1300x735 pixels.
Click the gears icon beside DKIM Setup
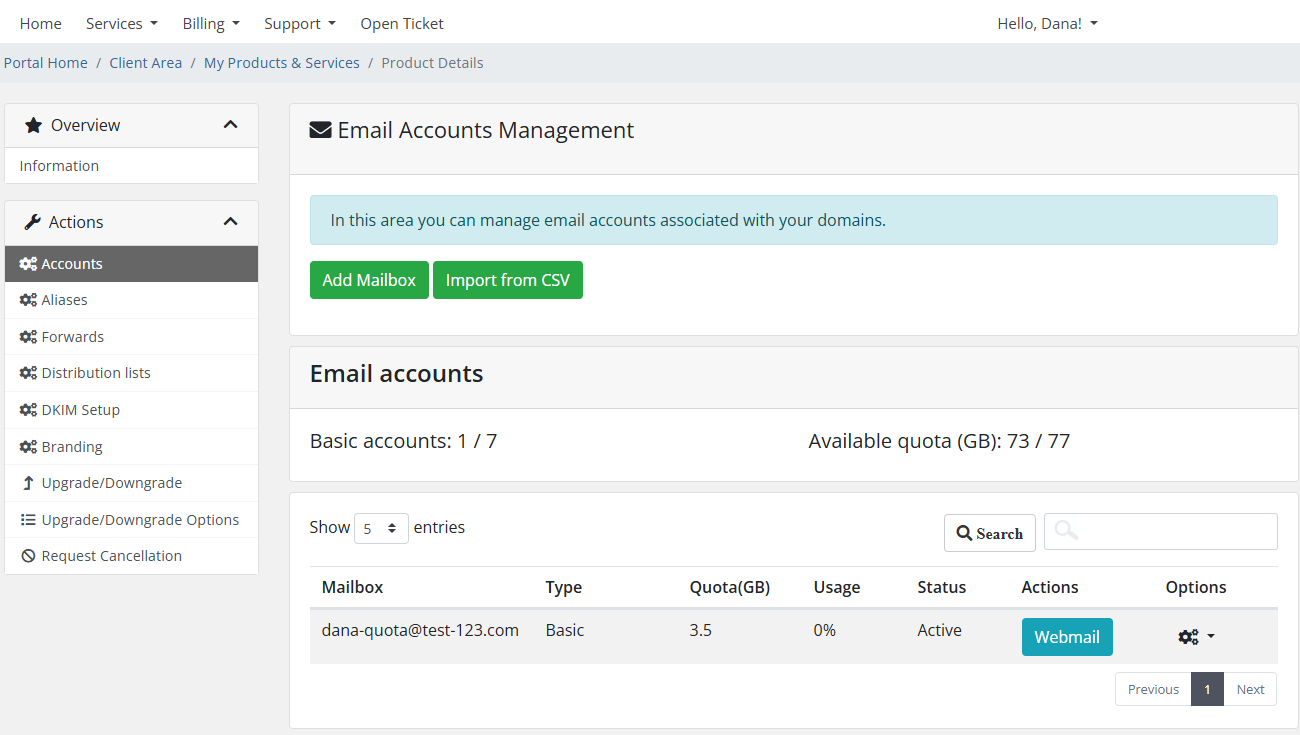click(28, 410)
